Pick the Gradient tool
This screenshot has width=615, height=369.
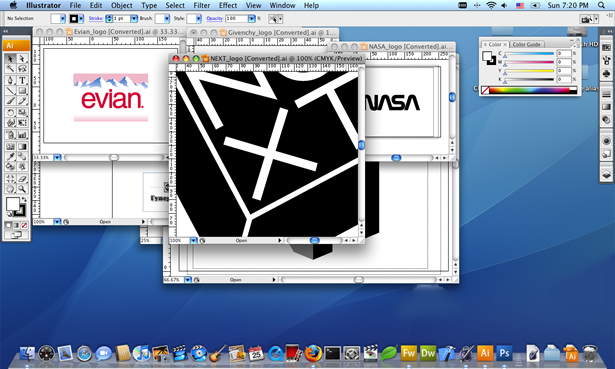click(x=22, y=147)
